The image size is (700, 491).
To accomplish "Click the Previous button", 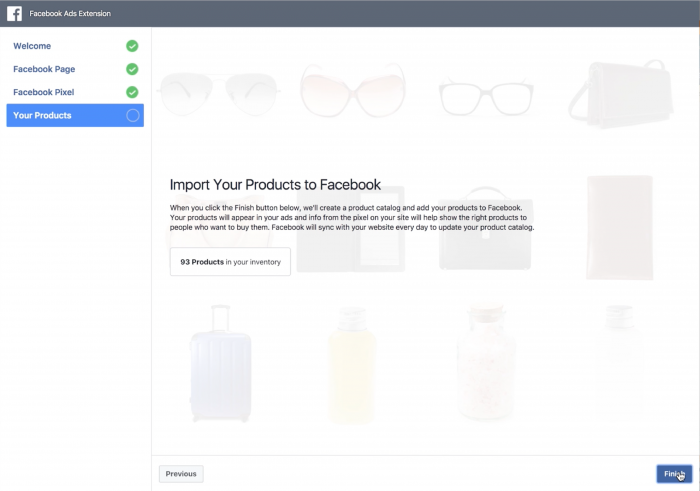I will 181,474.
